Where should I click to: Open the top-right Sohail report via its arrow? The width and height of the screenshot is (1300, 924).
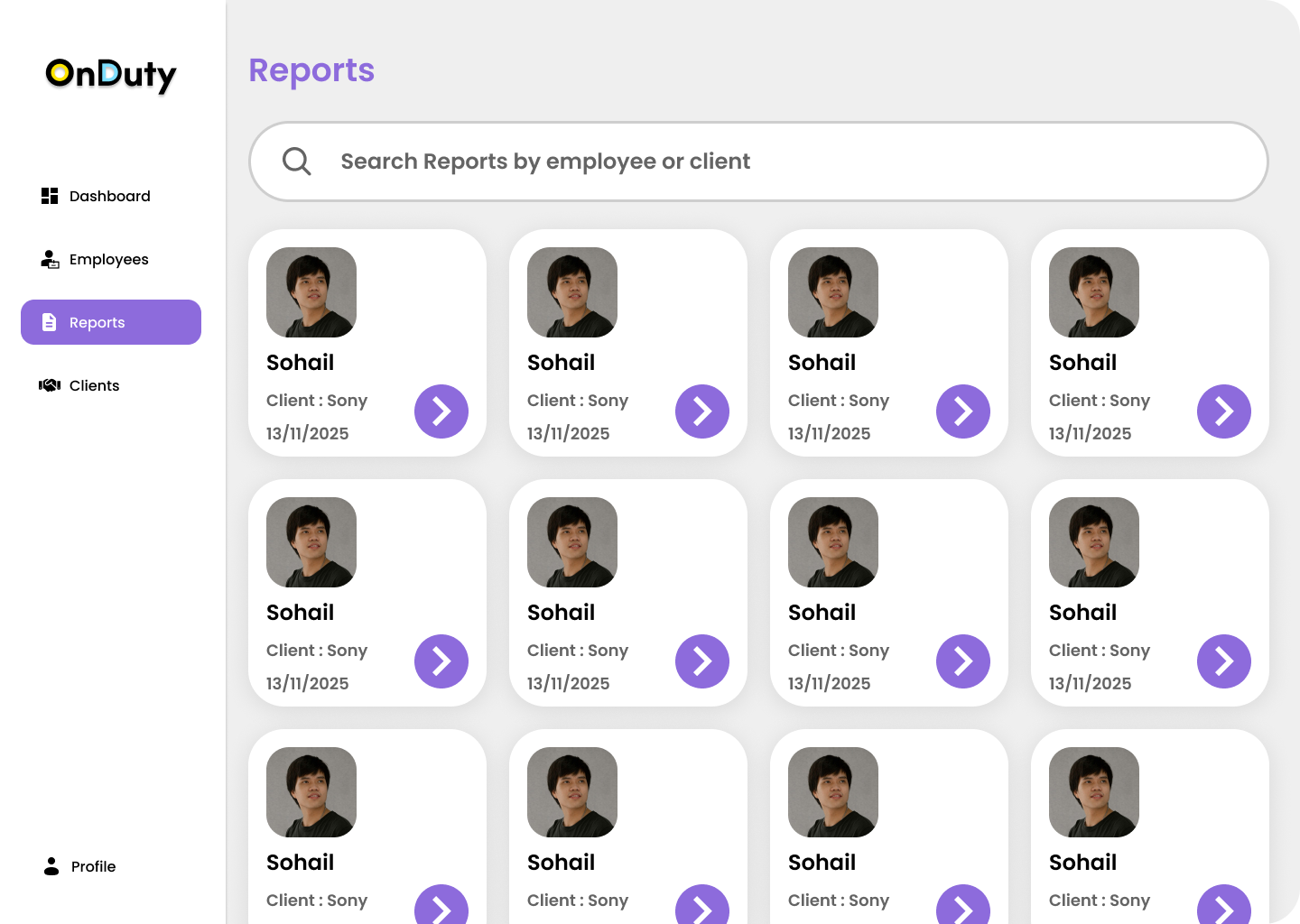click(x=1224, y=411)
